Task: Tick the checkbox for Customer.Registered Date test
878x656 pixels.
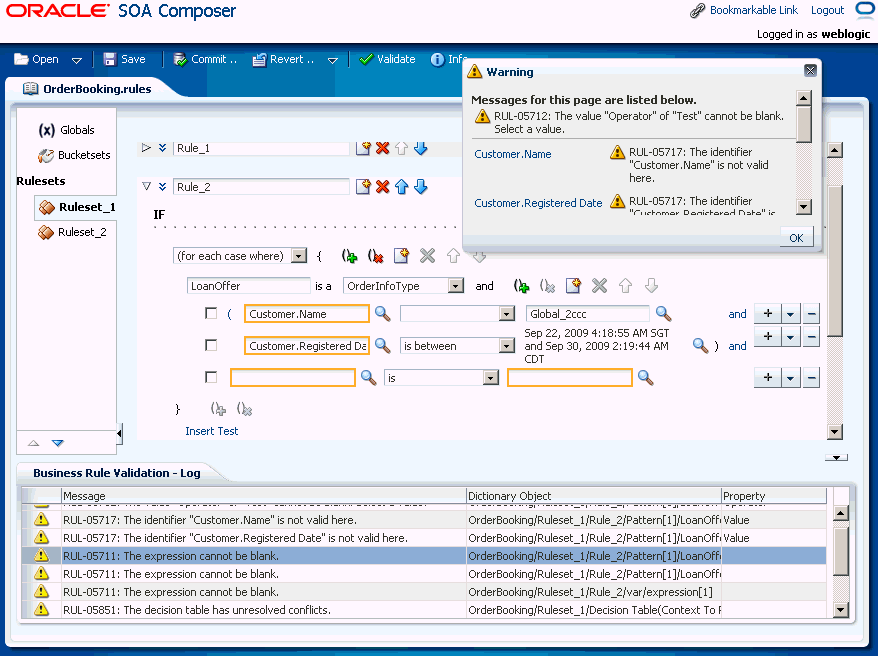Action: point(211,345)
